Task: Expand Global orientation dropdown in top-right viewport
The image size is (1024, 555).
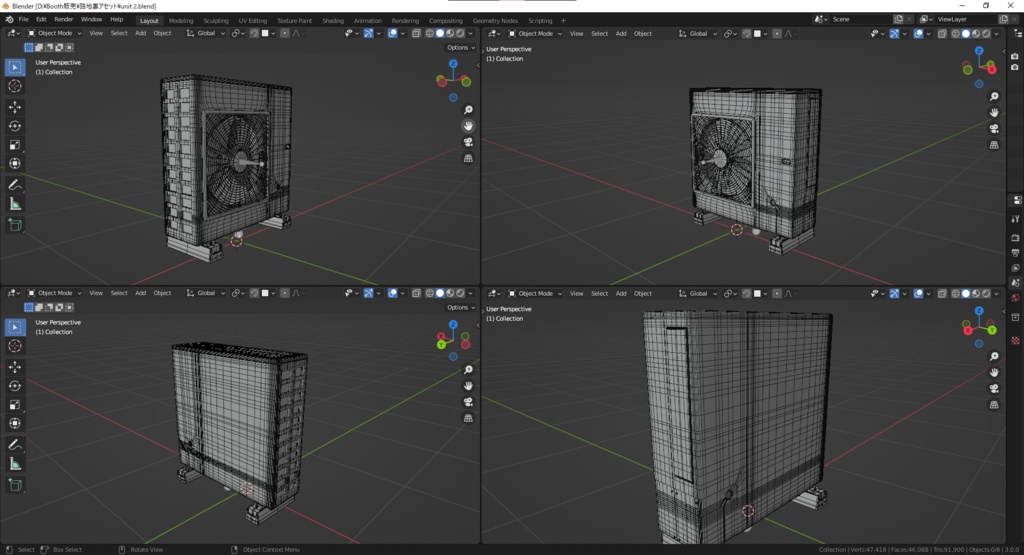Action: [x=697, y=33]
